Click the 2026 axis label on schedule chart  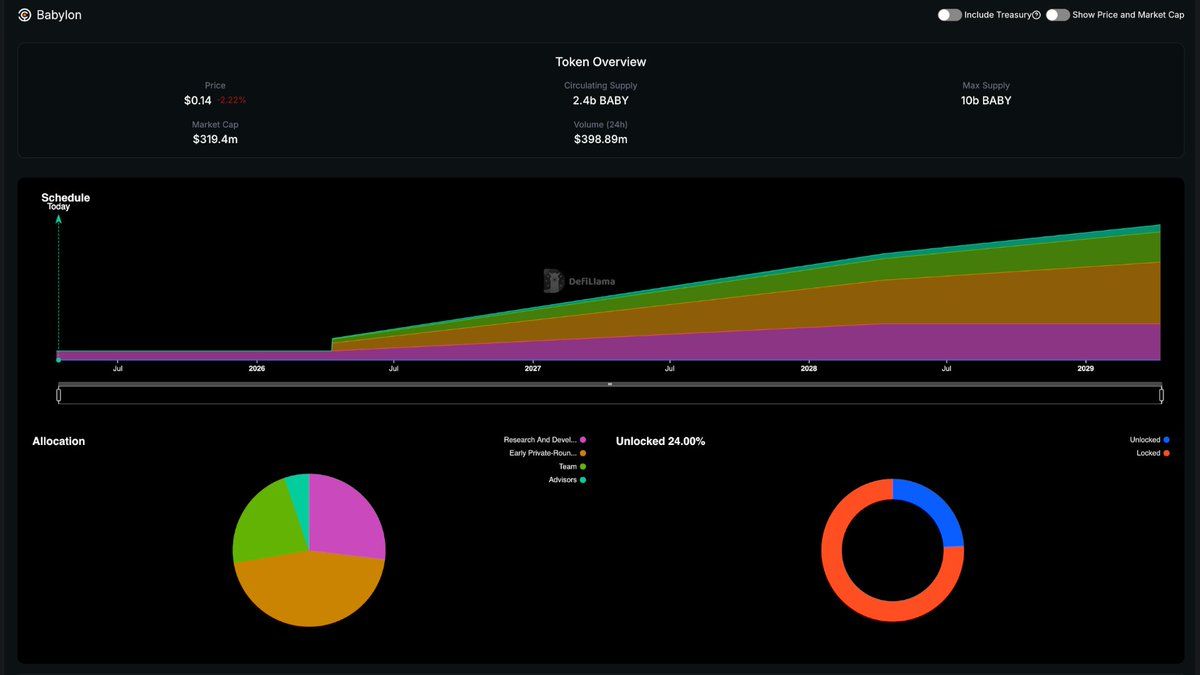[x=256, y=369]
